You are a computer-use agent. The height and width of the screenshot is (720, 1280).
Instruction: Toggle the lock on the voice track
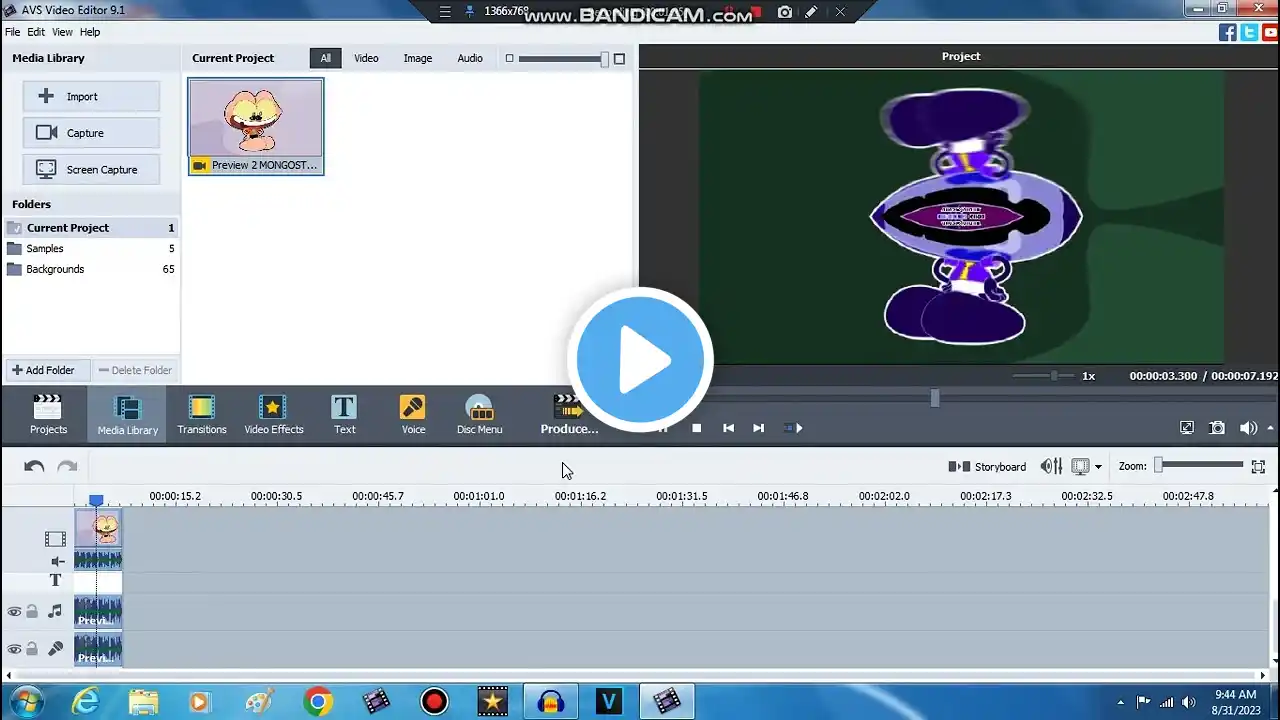pyautogui.click(x=32, y=649)
